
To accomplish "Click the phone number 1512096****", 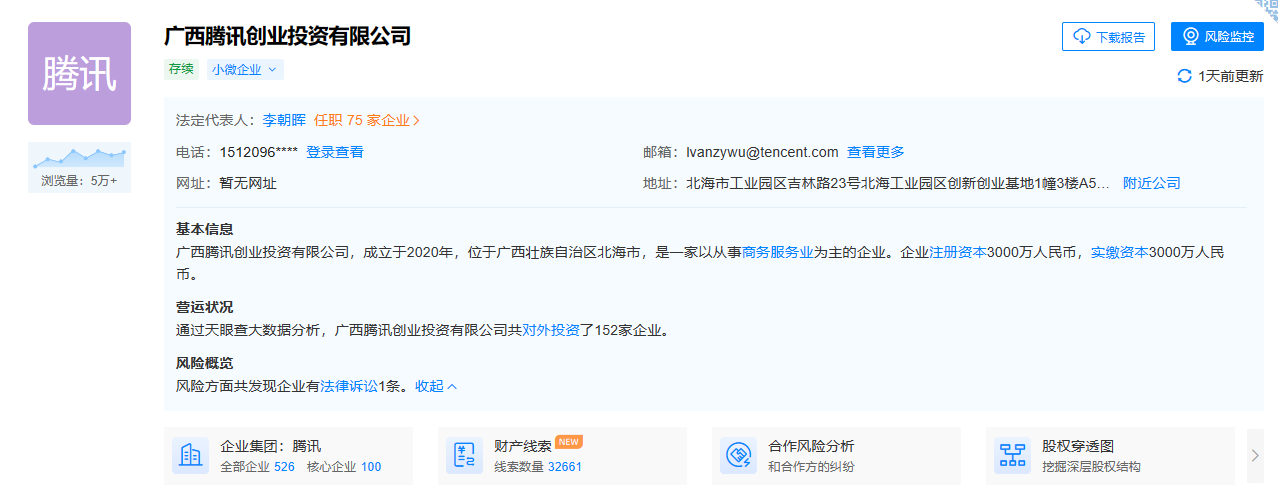I will pyautogui.click(x=258, y=152).
